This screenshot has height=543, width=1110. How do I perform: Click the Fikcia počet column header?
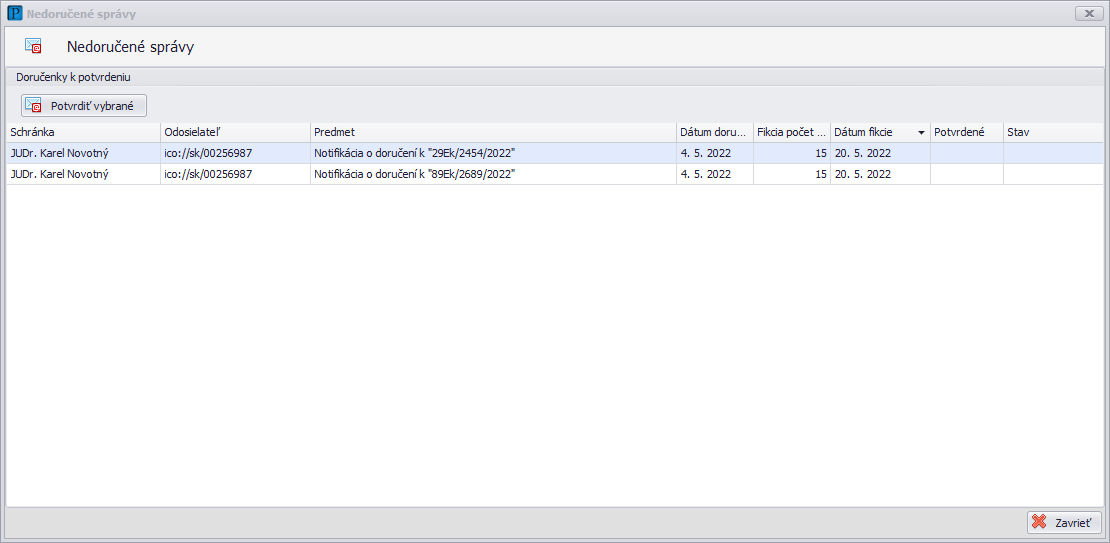(x=791, y=132)
